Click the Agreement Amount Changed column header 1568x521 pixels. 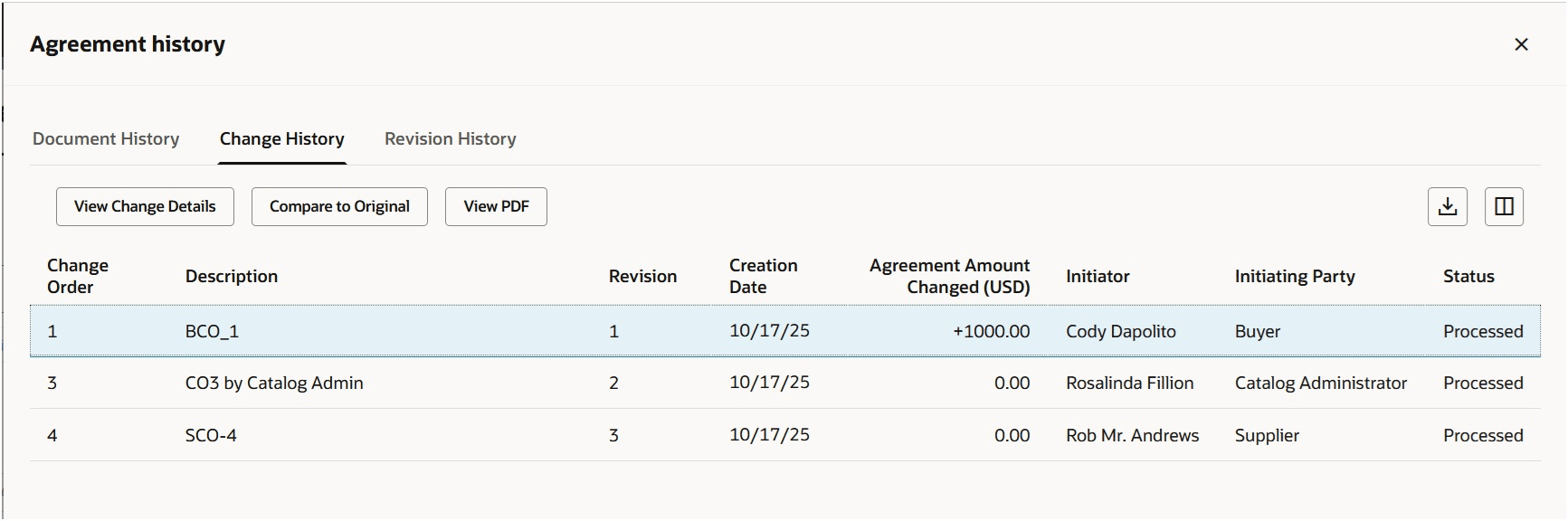pos(949,276)
